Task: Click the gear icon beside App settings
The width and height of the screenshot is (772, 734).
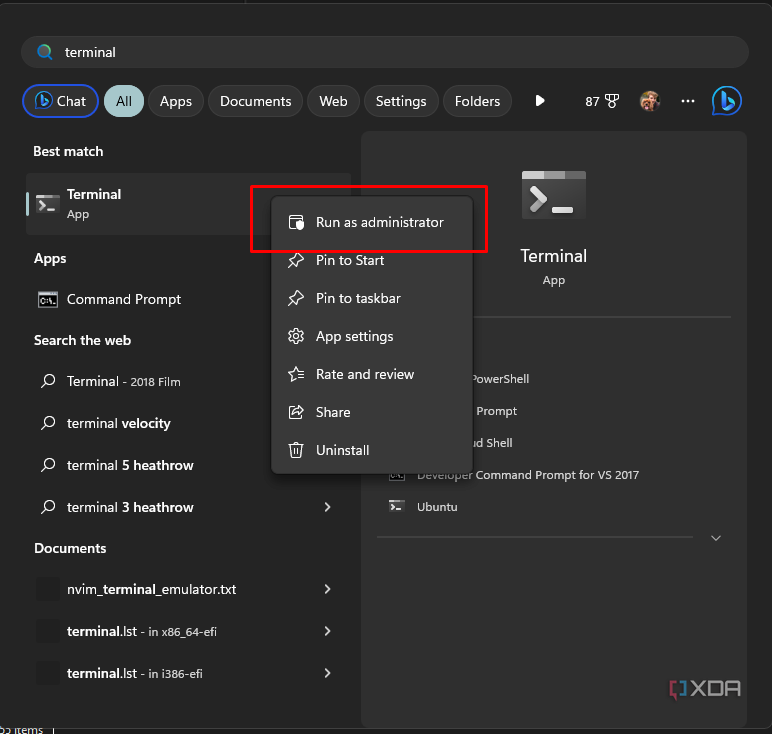Action: click(296, 336)
